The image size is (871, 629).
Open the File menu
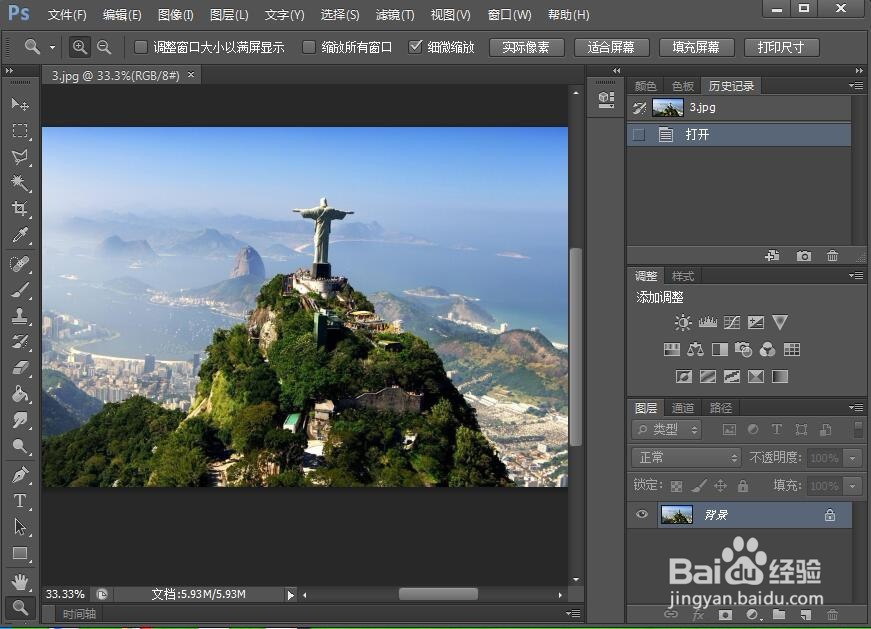(67, 15)
